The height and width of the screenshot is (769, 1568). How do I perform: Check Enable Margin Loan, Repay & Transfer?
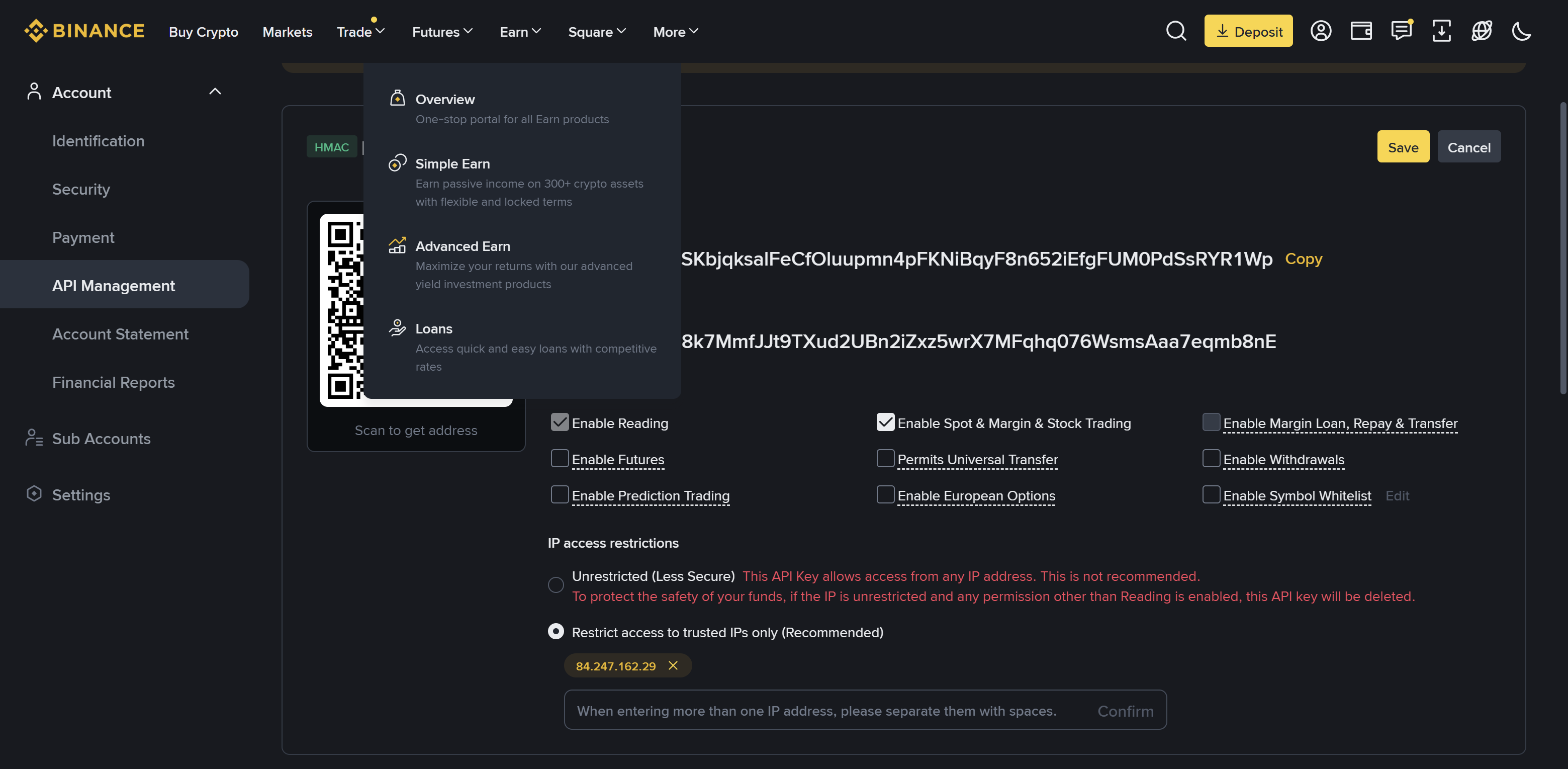[1211, 422]
